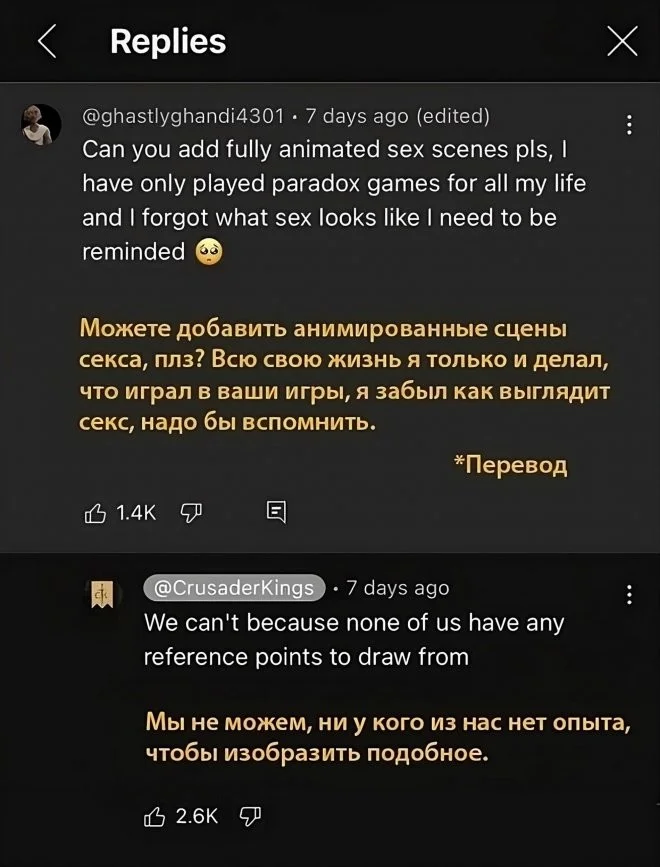The image size is (660, 867).
Task: Click the "*Перевод" translation label
Action: (x=509, y=465)
